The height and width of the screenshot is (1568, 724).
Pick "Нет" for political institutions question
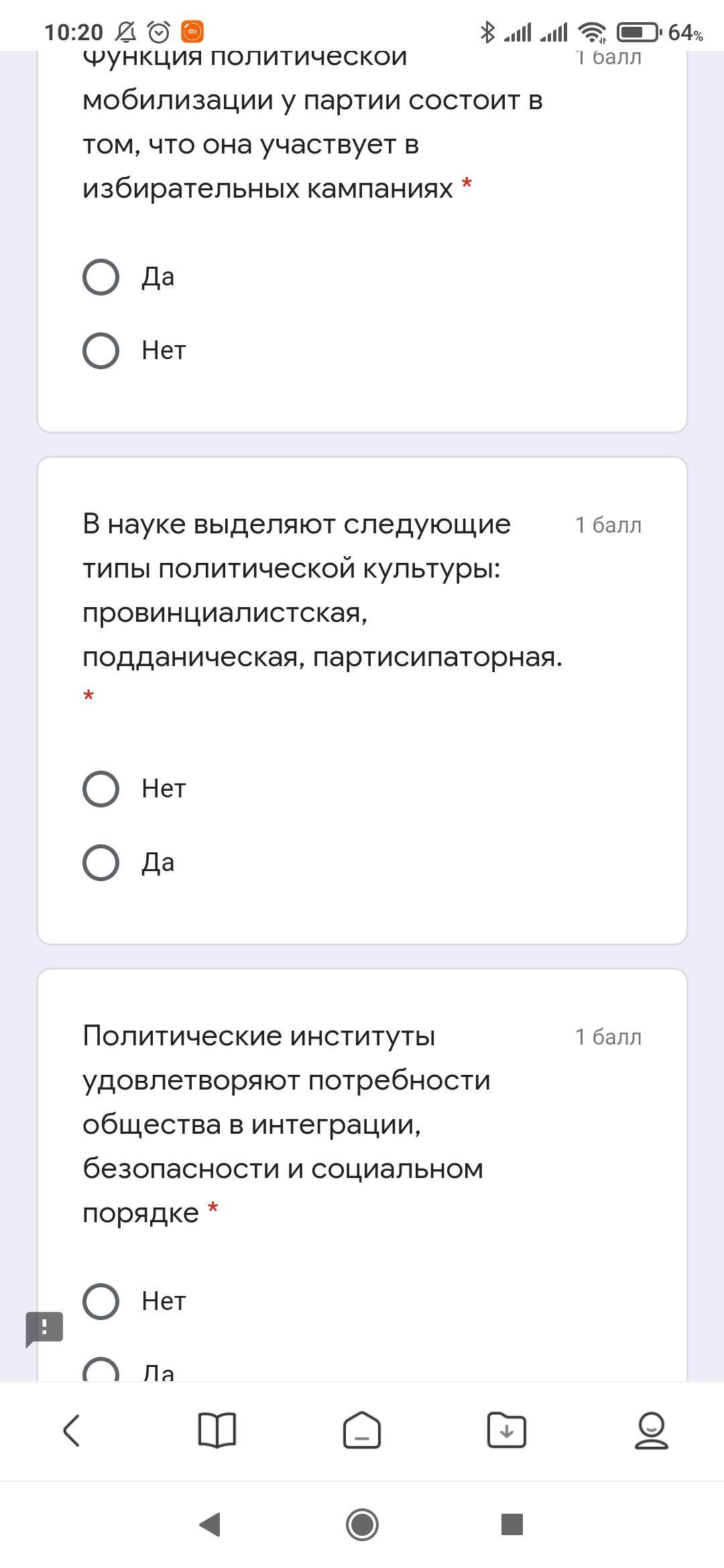[101, 1301]
